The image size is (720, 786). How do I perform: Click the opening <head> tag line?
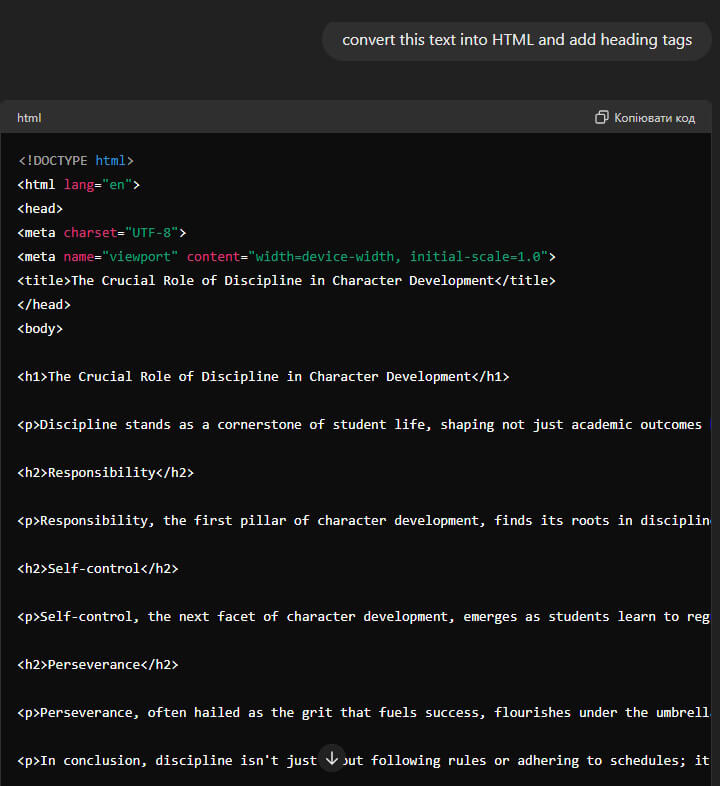click(40, 209)
